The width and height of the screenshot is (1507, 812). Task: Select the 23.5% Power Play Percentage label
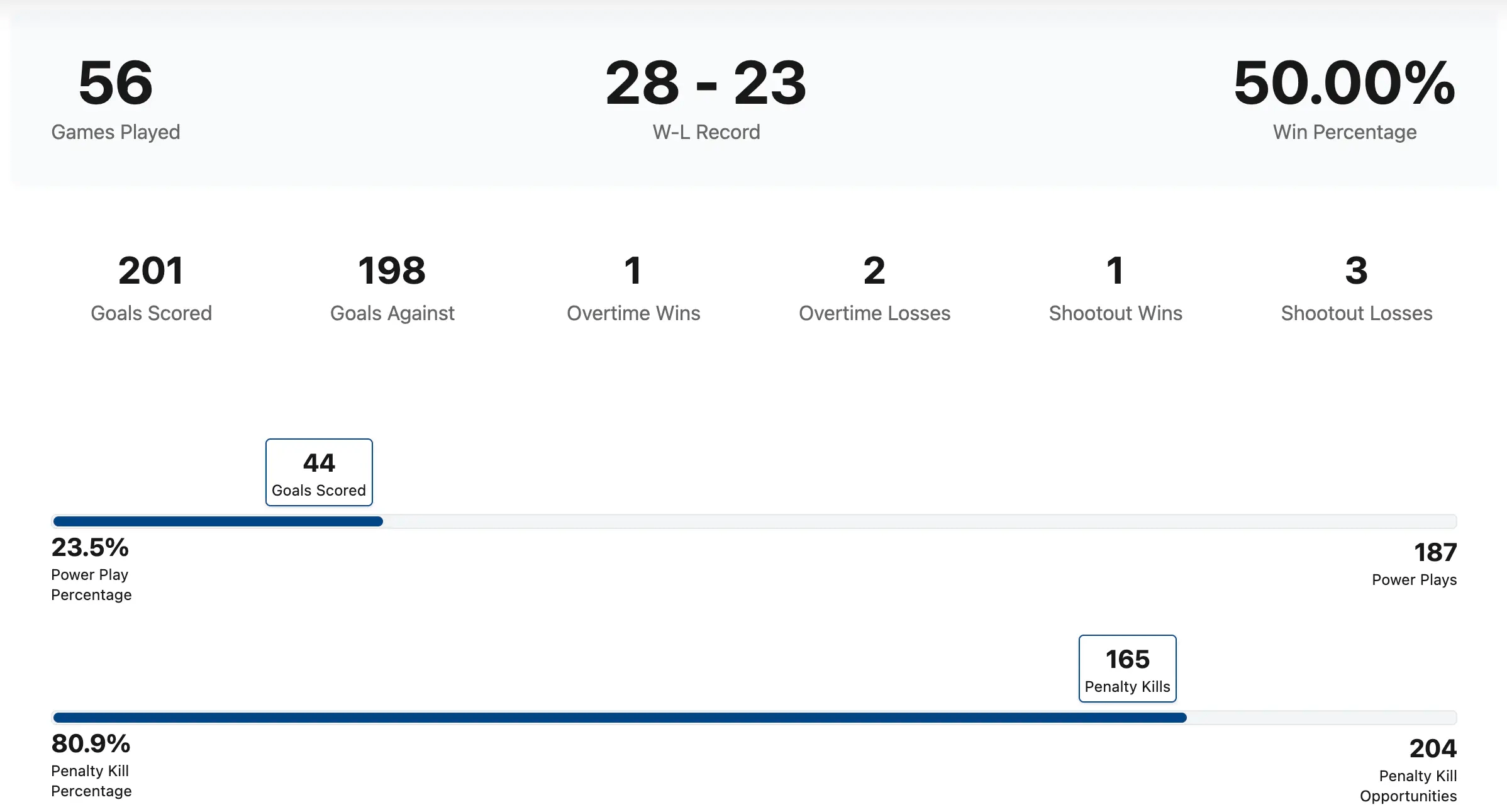pyautogui.click(x=91, y=568)
